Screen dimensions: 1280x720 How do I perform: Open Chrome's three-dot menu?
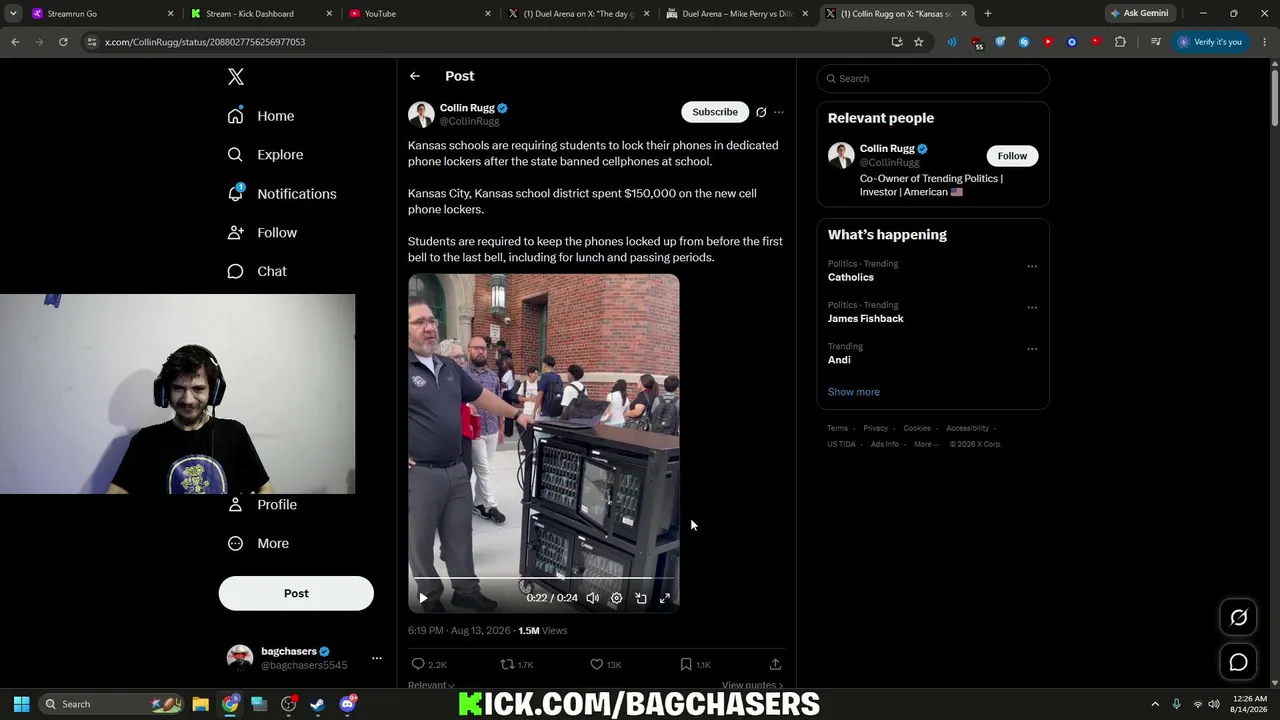[1264, 42]
